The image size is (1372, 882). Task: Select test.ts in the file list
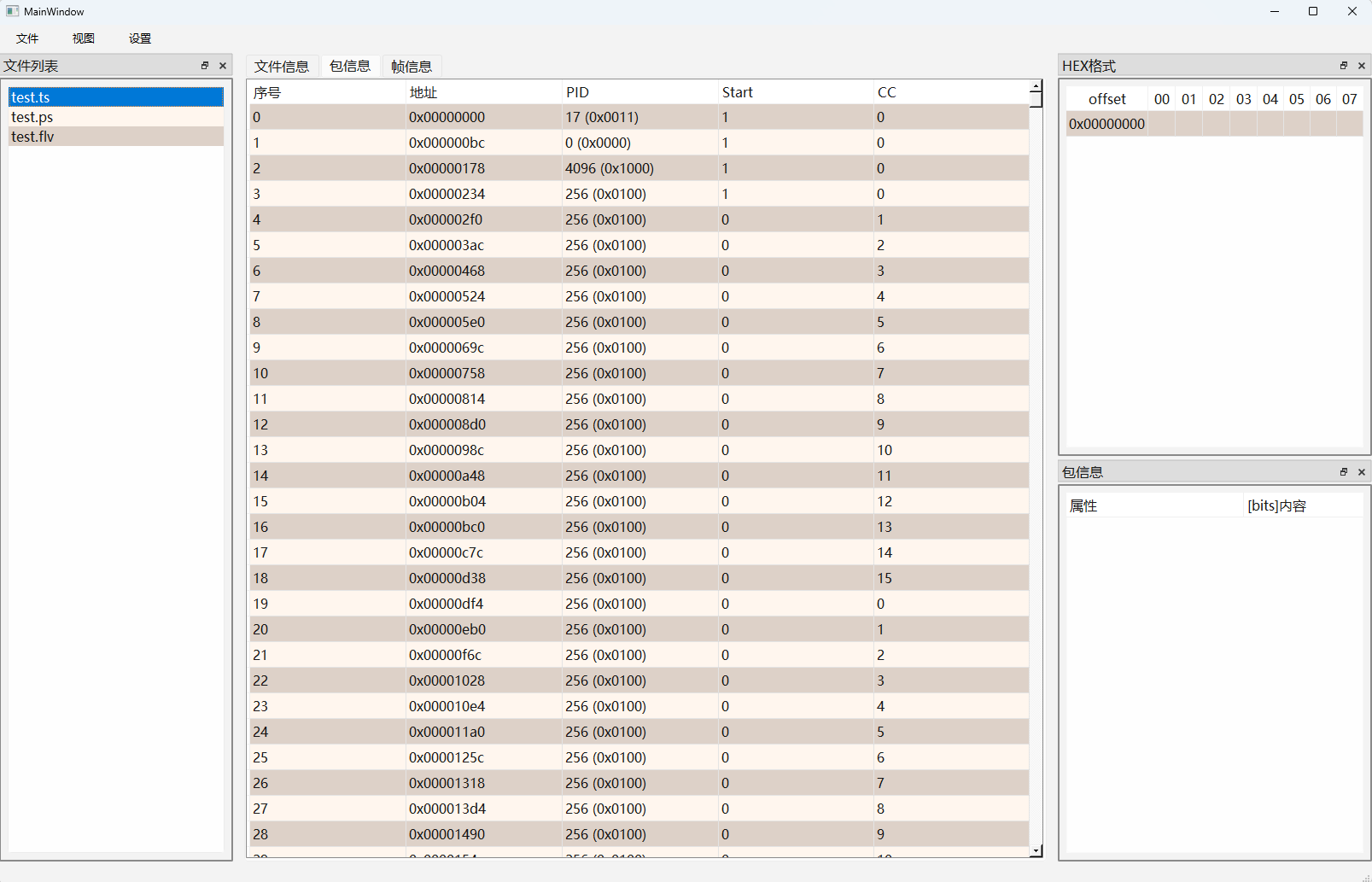coord(116,97)
